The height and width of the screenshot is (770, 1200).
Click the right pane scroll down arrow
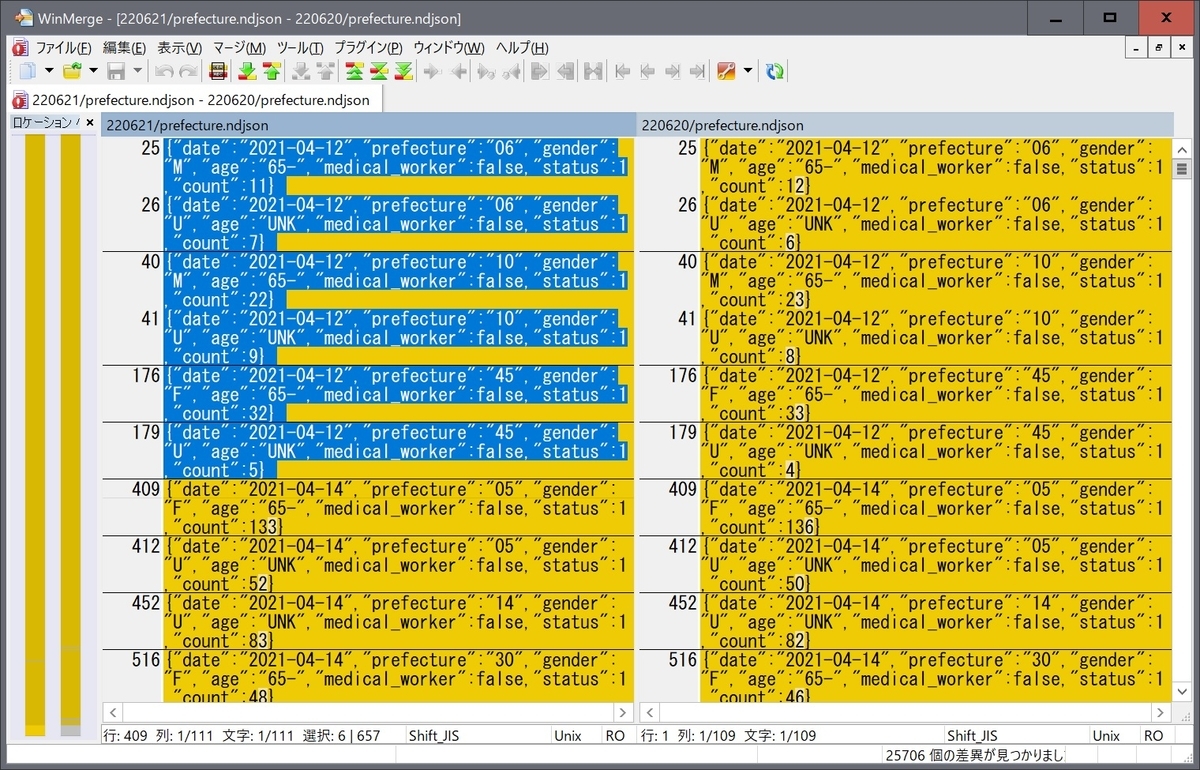click(1180, 692)
